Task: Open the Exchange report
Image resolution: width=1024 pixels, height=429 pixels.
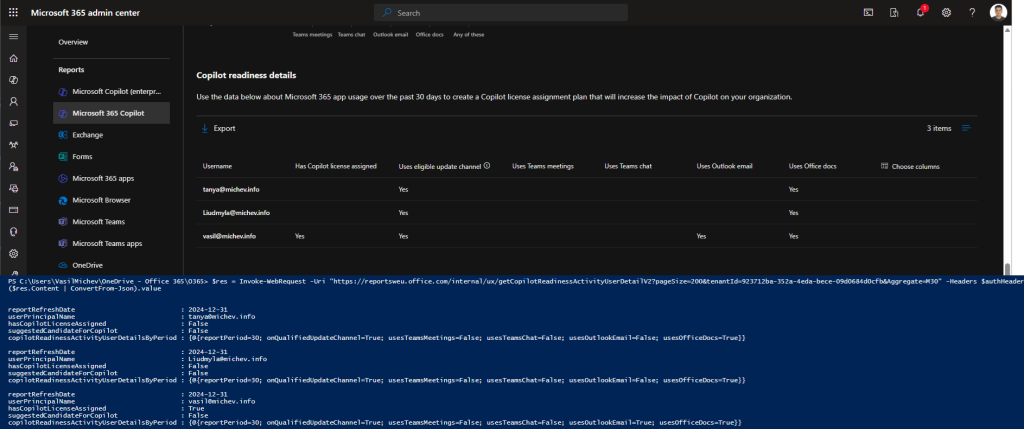Action: [88, 135]
